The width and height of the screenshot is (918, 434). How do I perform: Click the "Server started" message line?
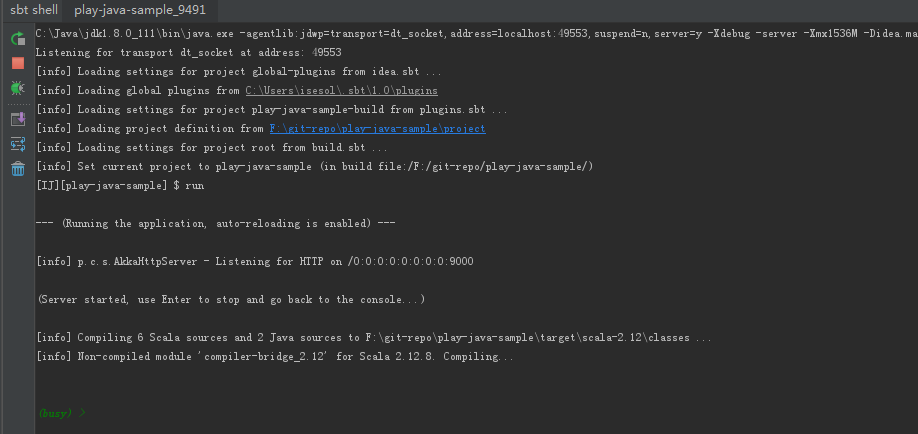[230, 300]
